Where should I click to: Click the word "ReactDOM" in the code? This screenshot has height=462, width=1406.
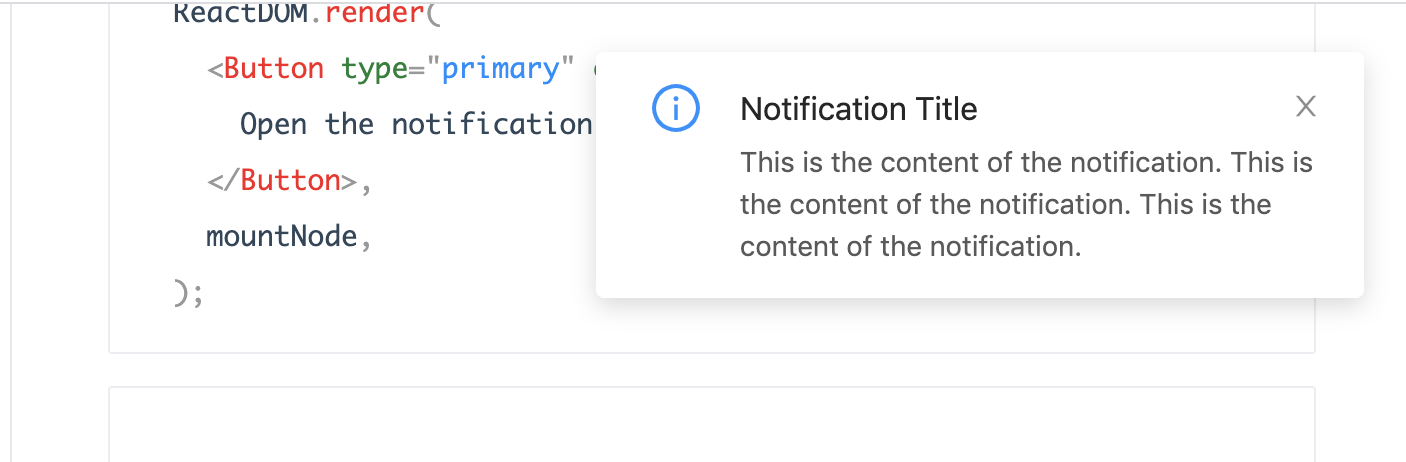click(x=238, y=14)
